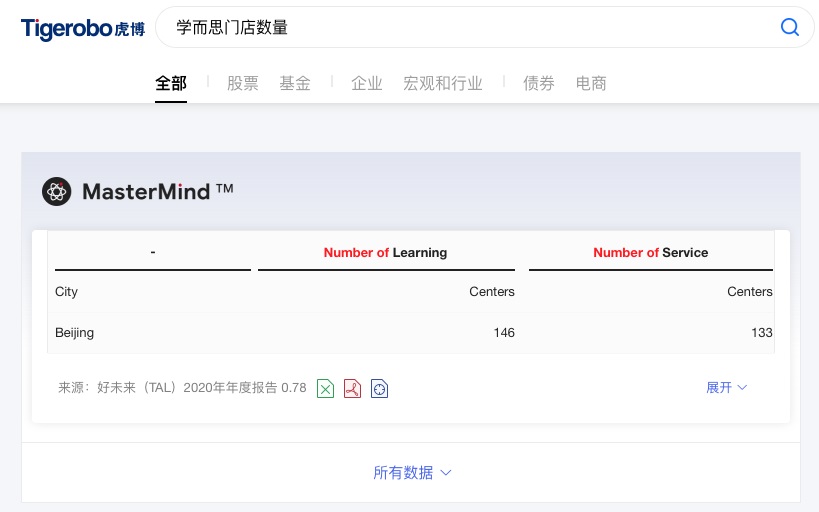Click the Number of Learning column header
Screen dimensions: 819x512
[x=385, y=252]
